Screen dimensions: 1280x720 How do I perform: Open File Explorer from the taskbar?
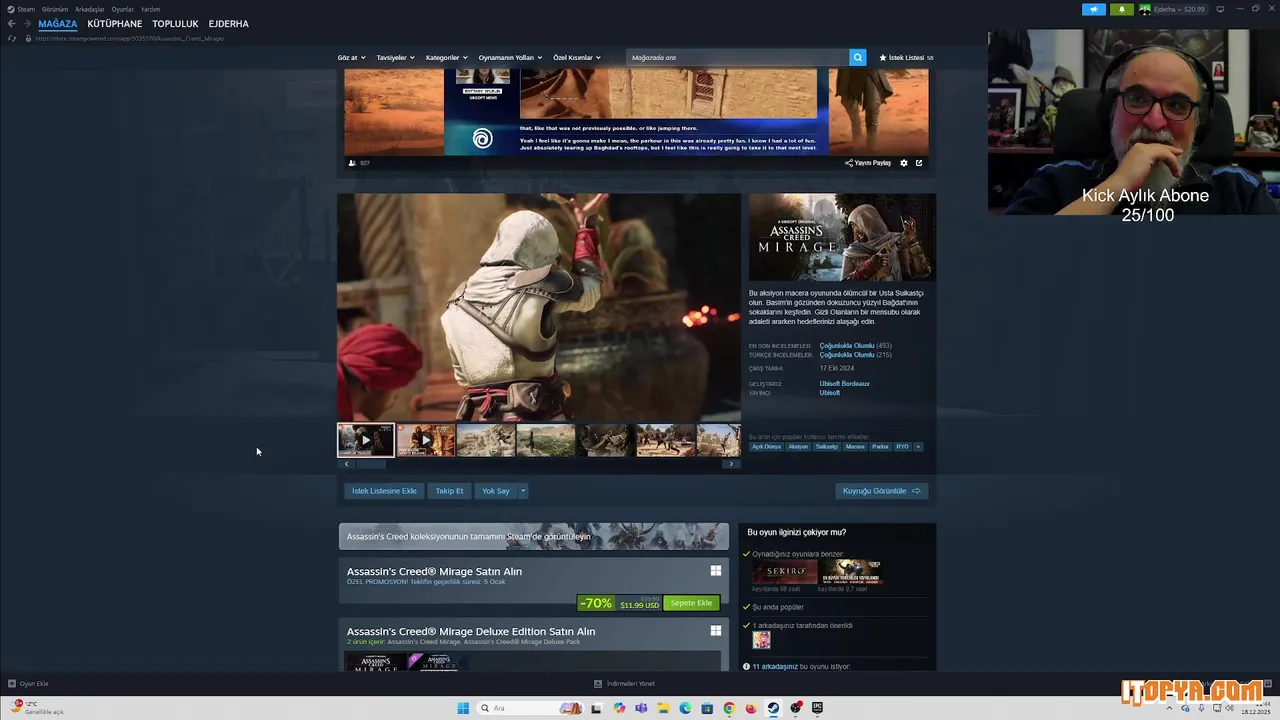click(x=663, y=708)
